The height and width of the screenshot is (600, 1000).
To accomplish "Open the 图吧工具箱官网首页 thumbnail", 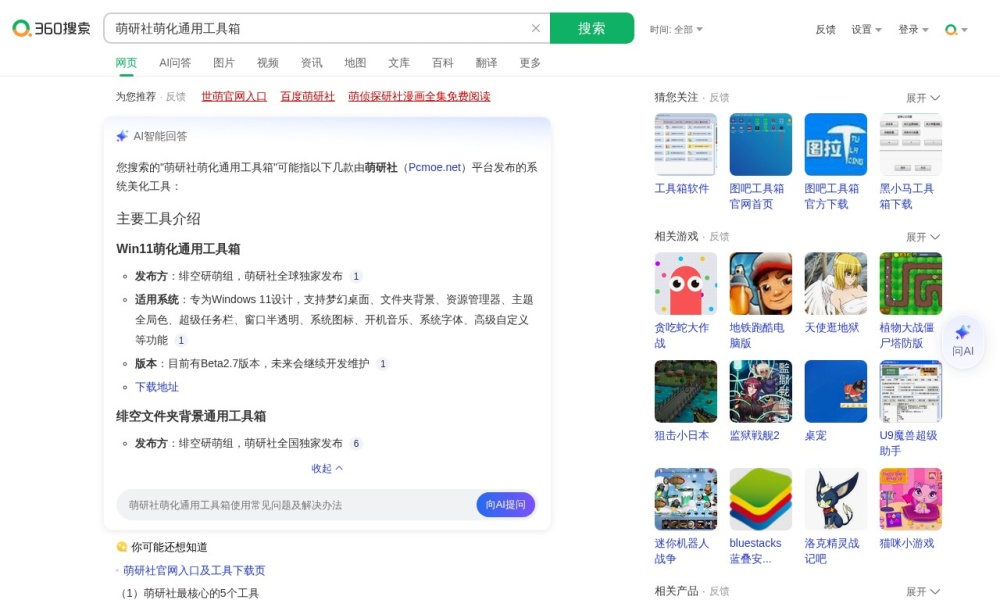I will coord(761,144).
